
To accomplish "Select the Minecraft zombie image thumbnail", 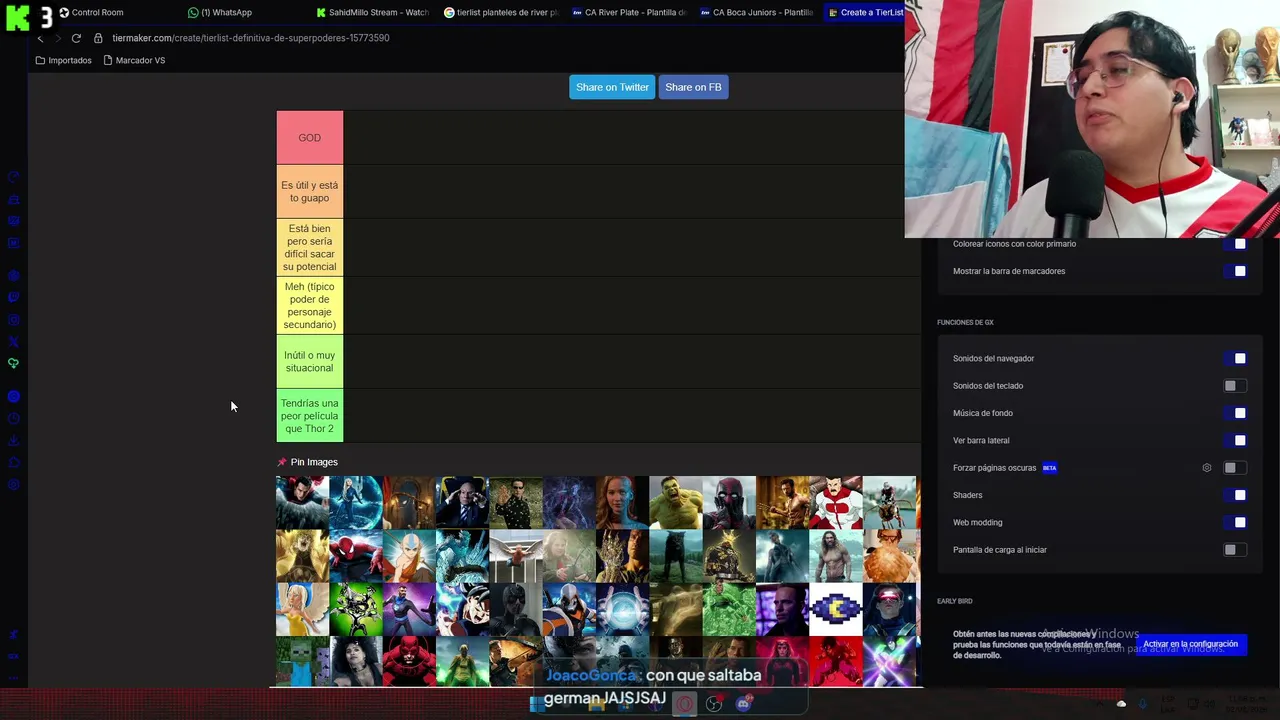I will tap(302, 662).
